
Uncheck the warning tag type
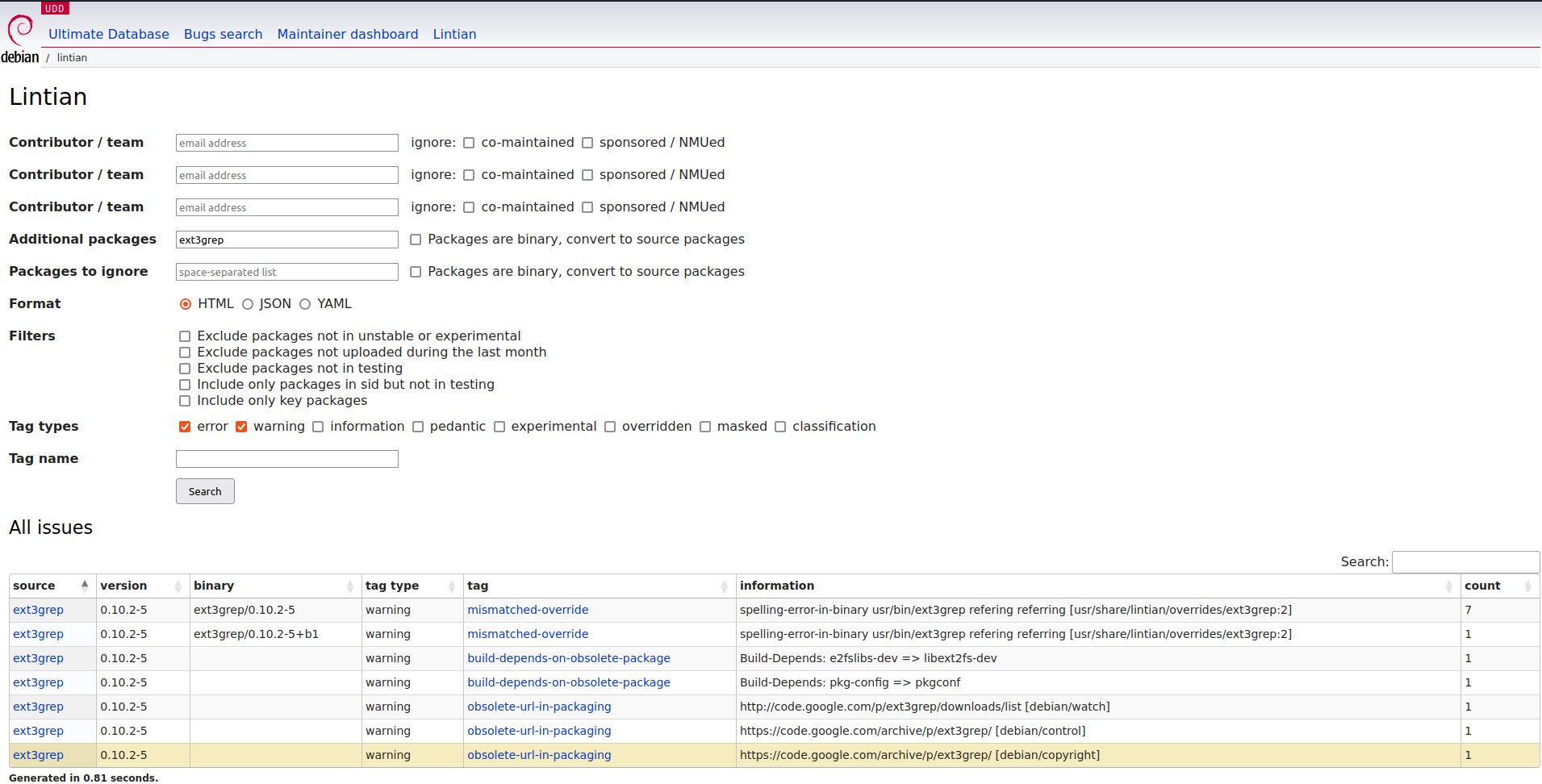[x=241, y=427]
